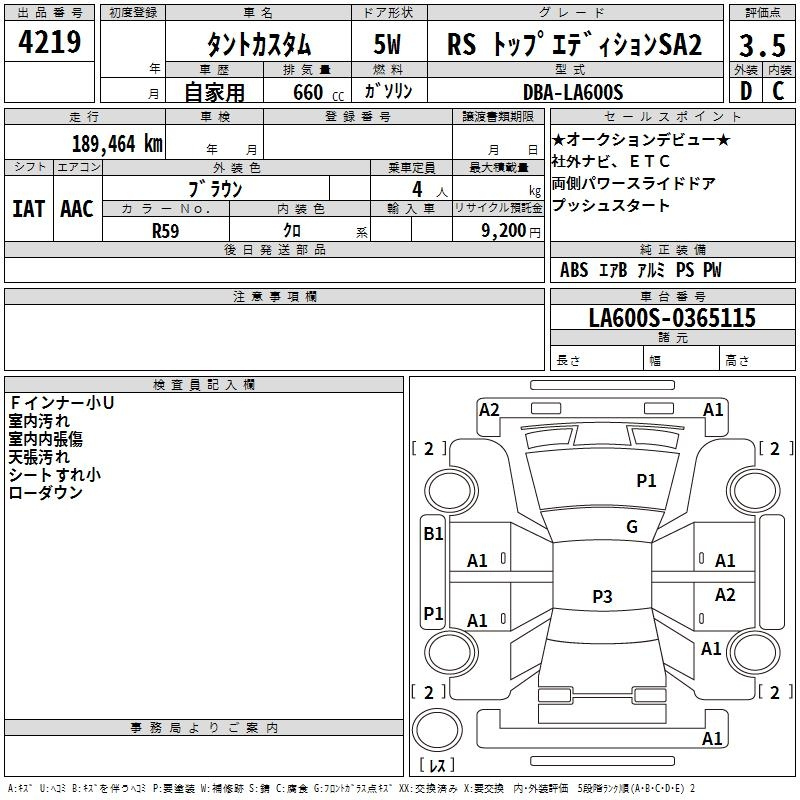The image size is (800, 800).
Task: Select the RS トップエディションSA2 grade text
Action: (574, 44)
